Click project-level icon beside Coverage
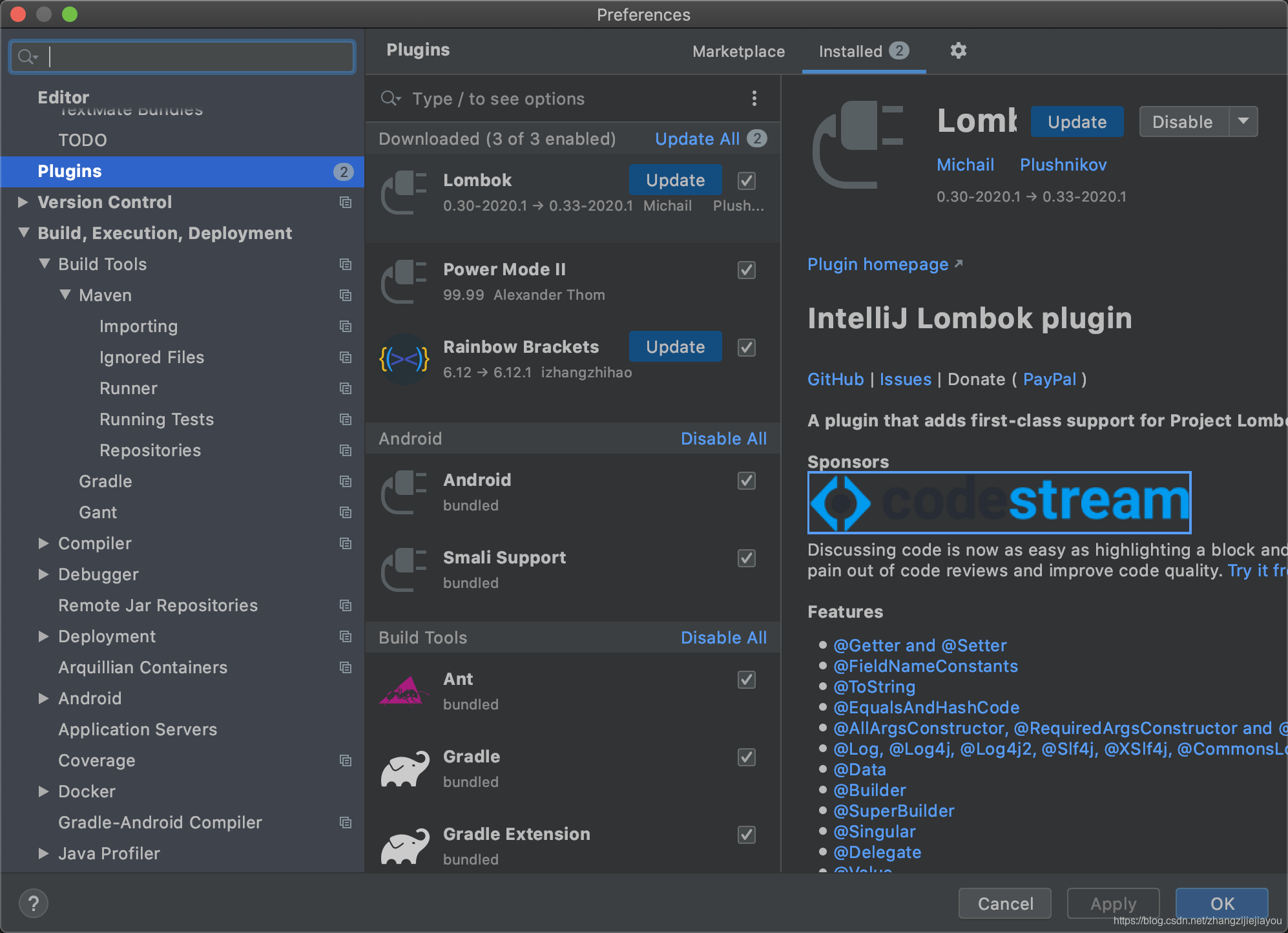This screenshot has width=1288, height=933. coord(346,760)
